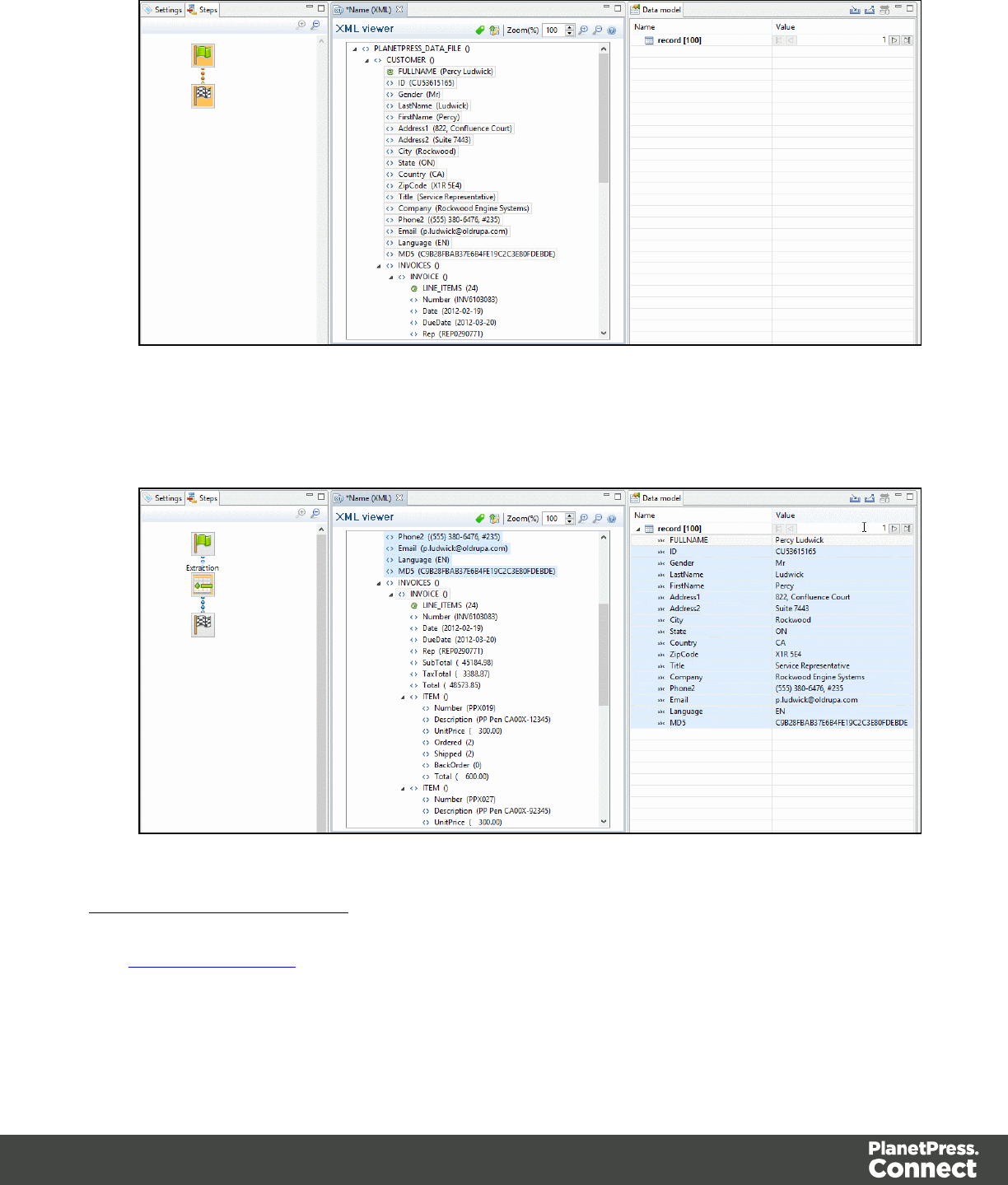Select Address1 (822, Confluence Court) XML node
Screen dimensions: 1008x1185
pyautogui.click(x=449, y=128)
